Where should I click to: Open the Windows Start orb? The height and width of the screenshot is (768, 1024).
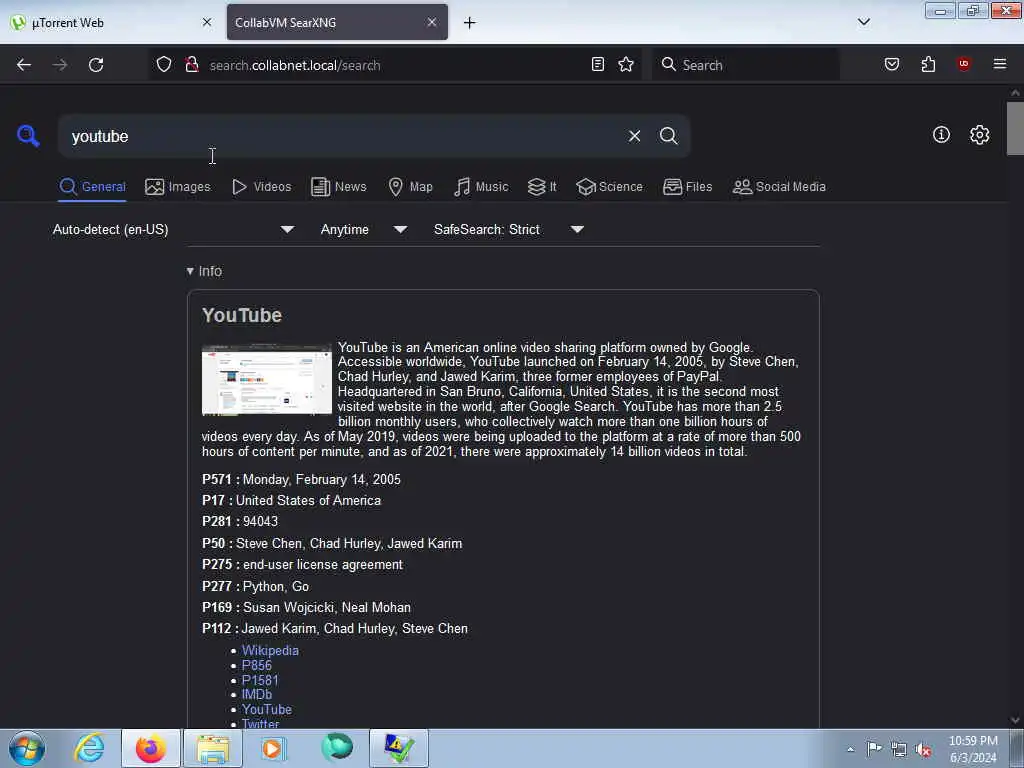coord(27,748)
